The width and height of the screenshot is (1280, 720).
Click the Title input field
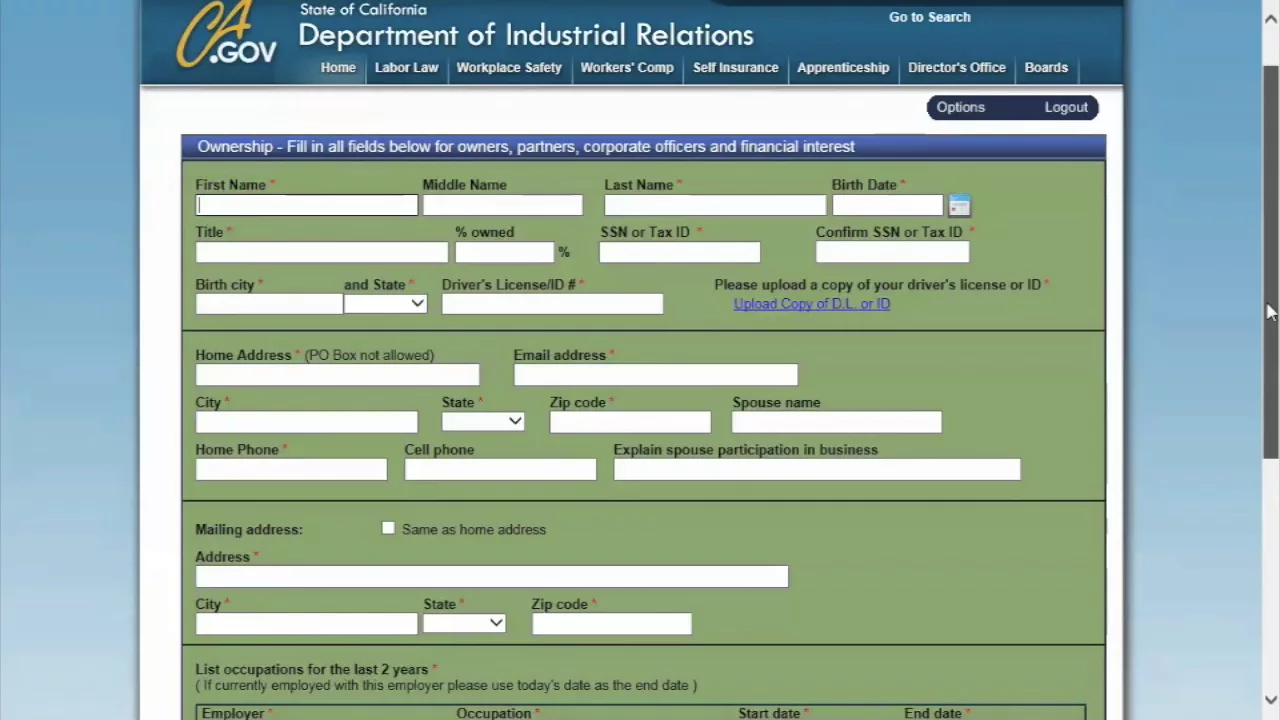coord(322,252)
